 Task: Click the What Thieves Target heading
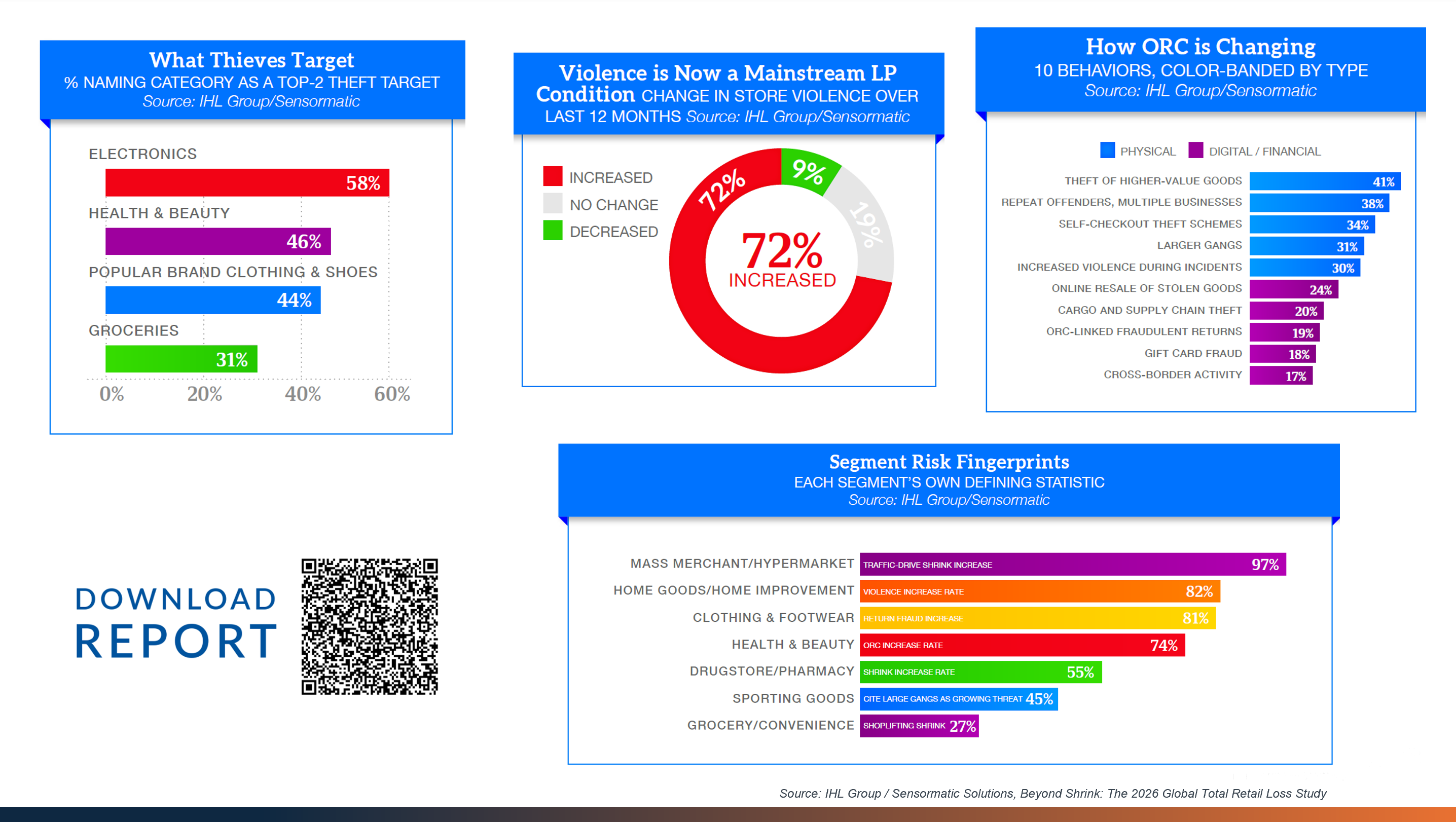pyautogui.click(x=251, y=60)
